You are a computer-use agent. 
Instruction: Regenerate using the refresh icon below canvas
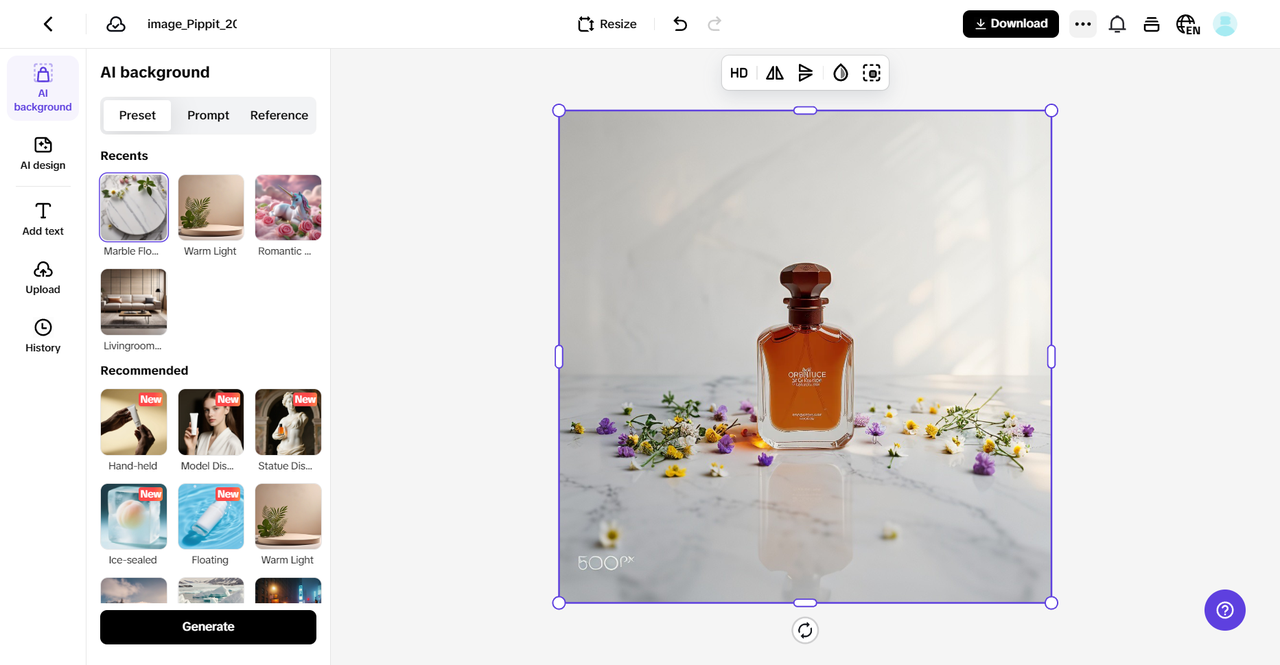click(x=805, y=630)
